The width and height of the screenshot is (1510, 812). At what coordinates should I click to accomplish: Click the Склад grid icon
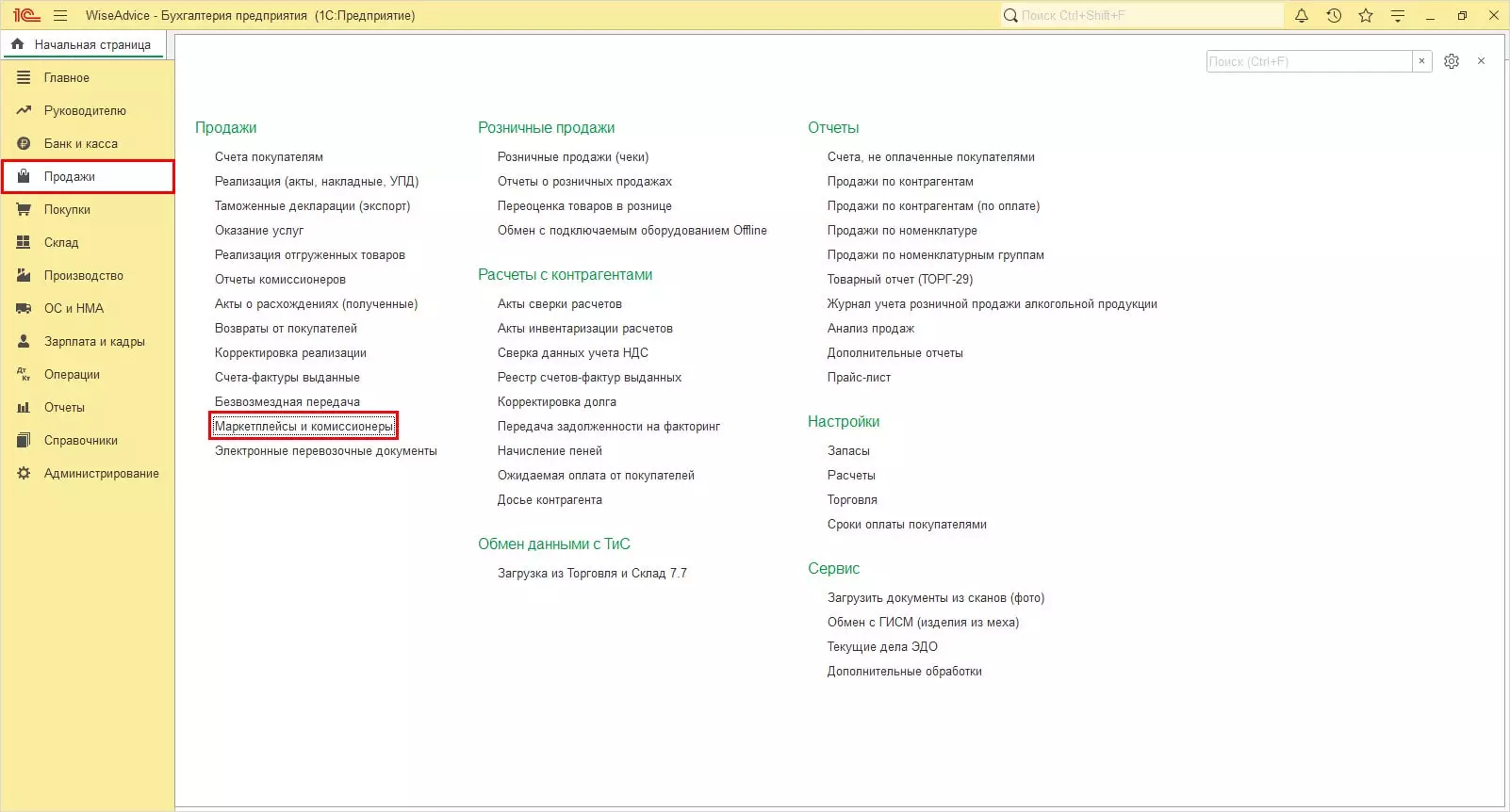click(24, 242)
